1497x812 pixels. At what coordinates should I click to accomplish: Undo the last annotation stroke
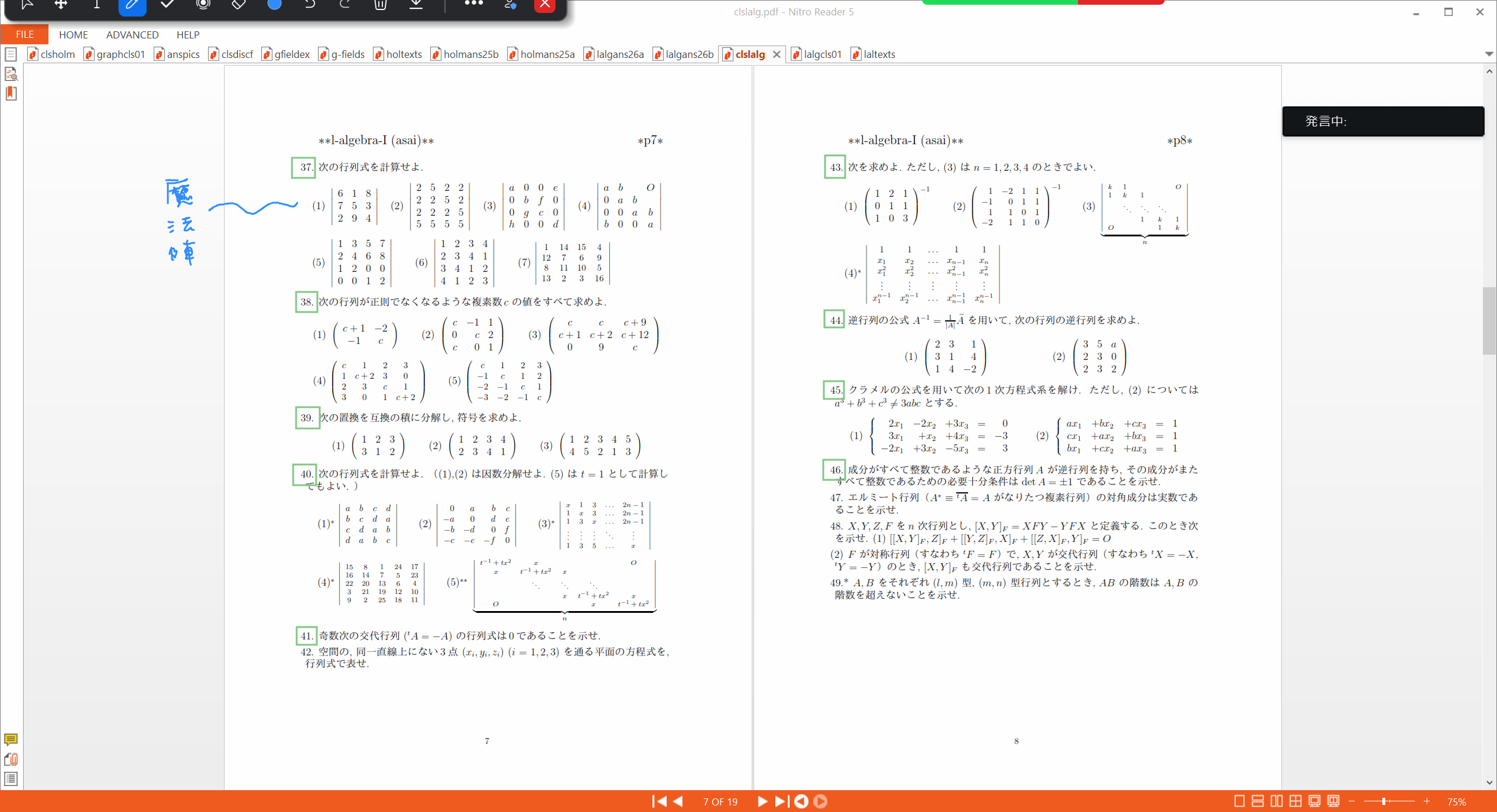(310, 5)
